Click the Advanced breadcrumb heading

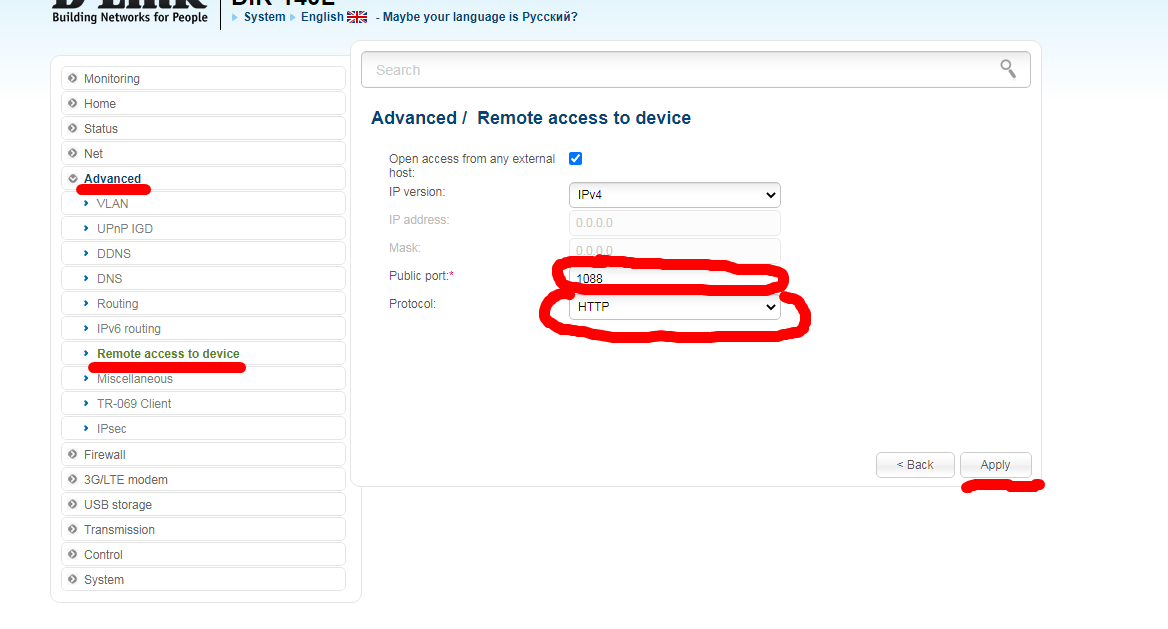pyautogui.click(x=414, y=118)
